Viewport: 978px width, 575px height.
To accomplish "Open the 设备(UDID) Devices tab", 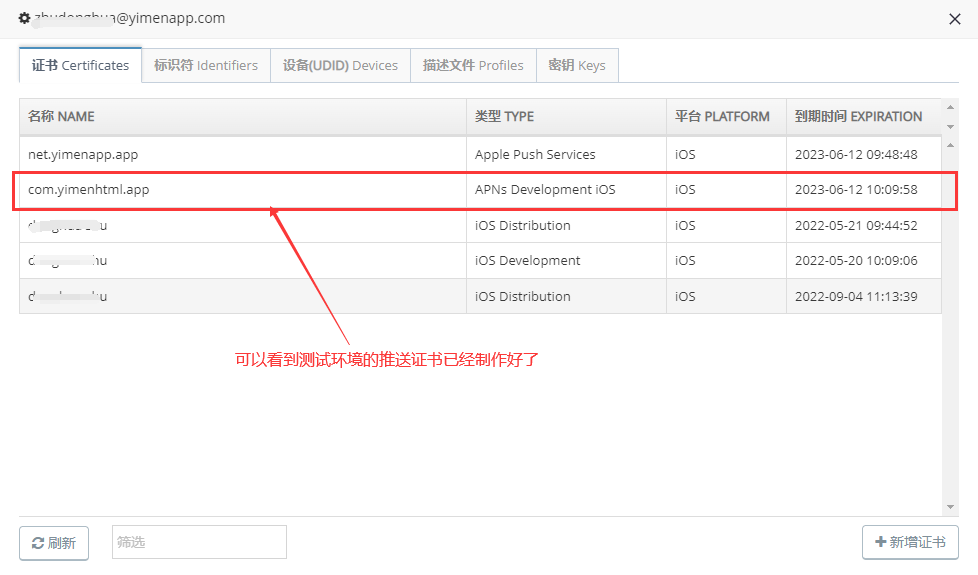I will [x=340, y=65].
